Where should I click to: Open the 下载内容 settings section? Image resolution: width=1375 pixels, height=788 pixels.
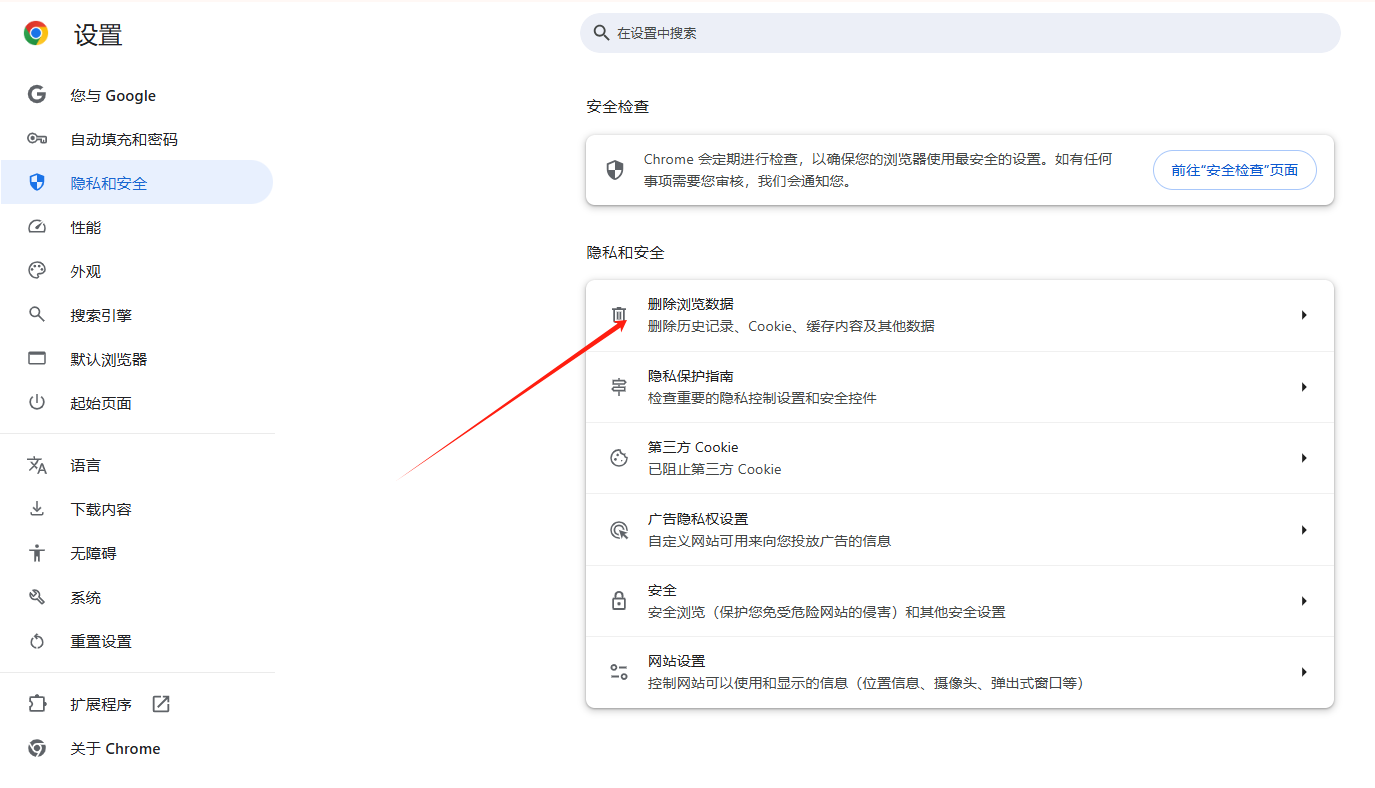tap(137, 509)
